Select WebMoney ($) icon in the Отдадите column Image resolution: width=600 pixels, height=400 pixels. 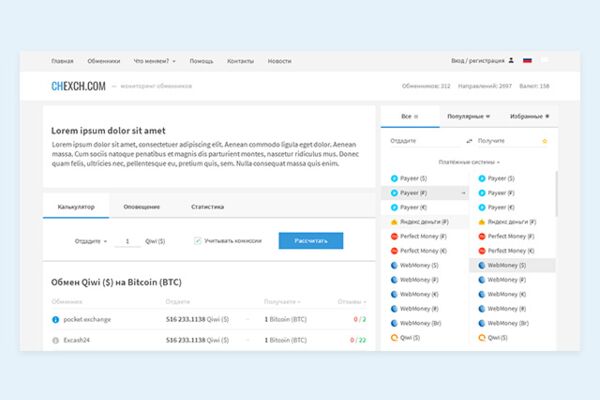coord(394,265)
